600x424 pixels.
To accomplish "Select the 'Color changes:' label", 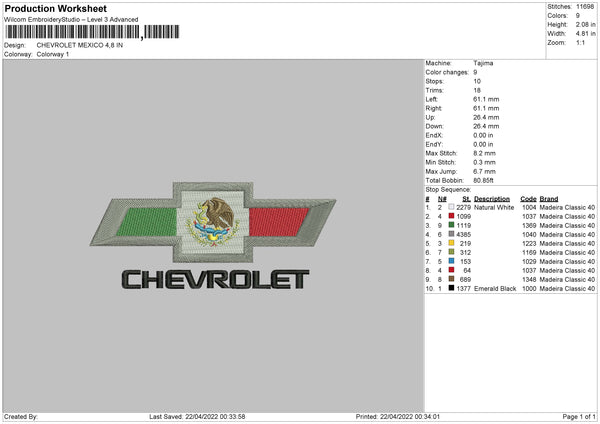I will [x=447, y=72].
